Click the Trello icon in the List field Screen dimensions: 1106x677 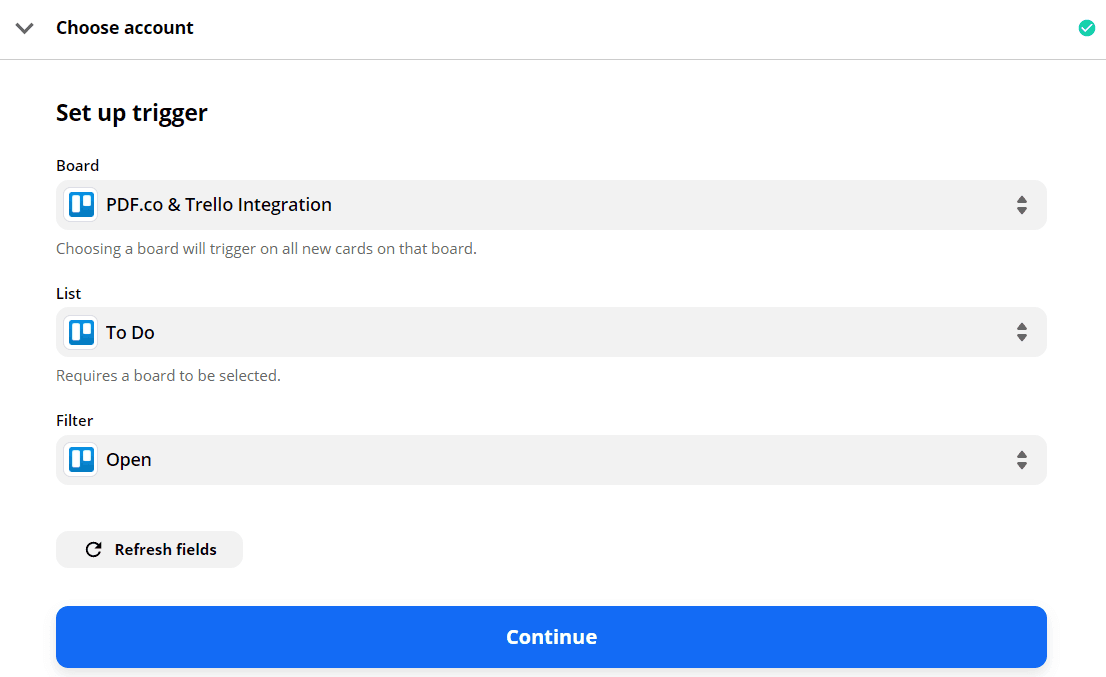tap(80, 332)
